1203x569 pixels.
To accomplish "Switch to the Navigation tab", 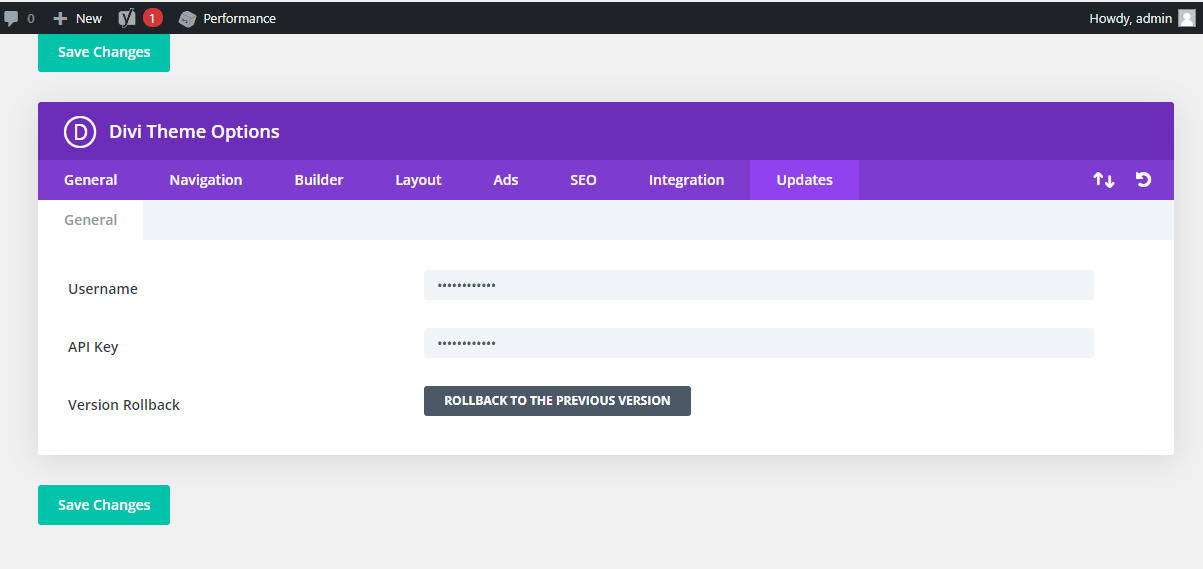I will click(206, 180).
